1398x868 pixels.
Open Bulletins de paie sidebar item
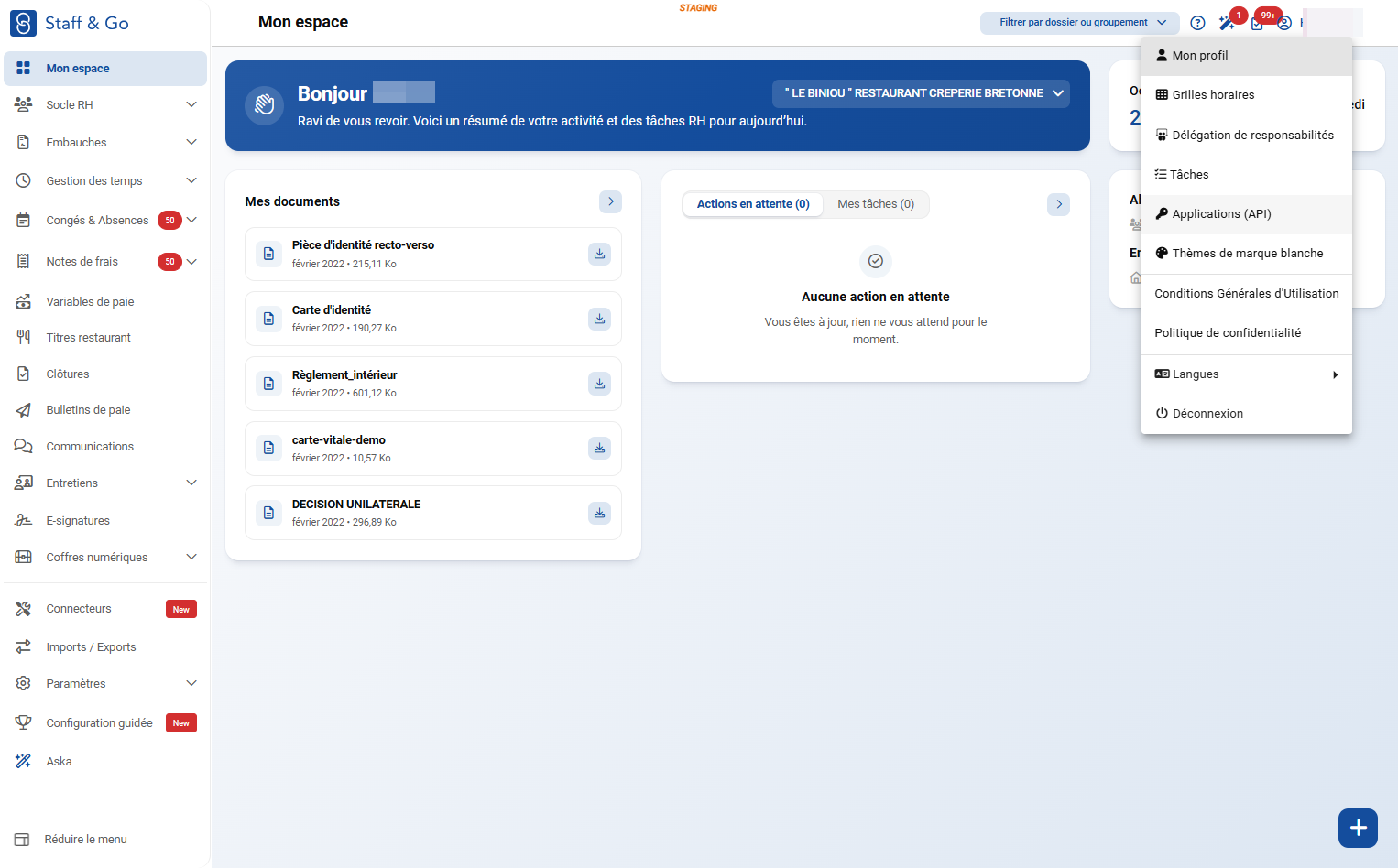105,410
